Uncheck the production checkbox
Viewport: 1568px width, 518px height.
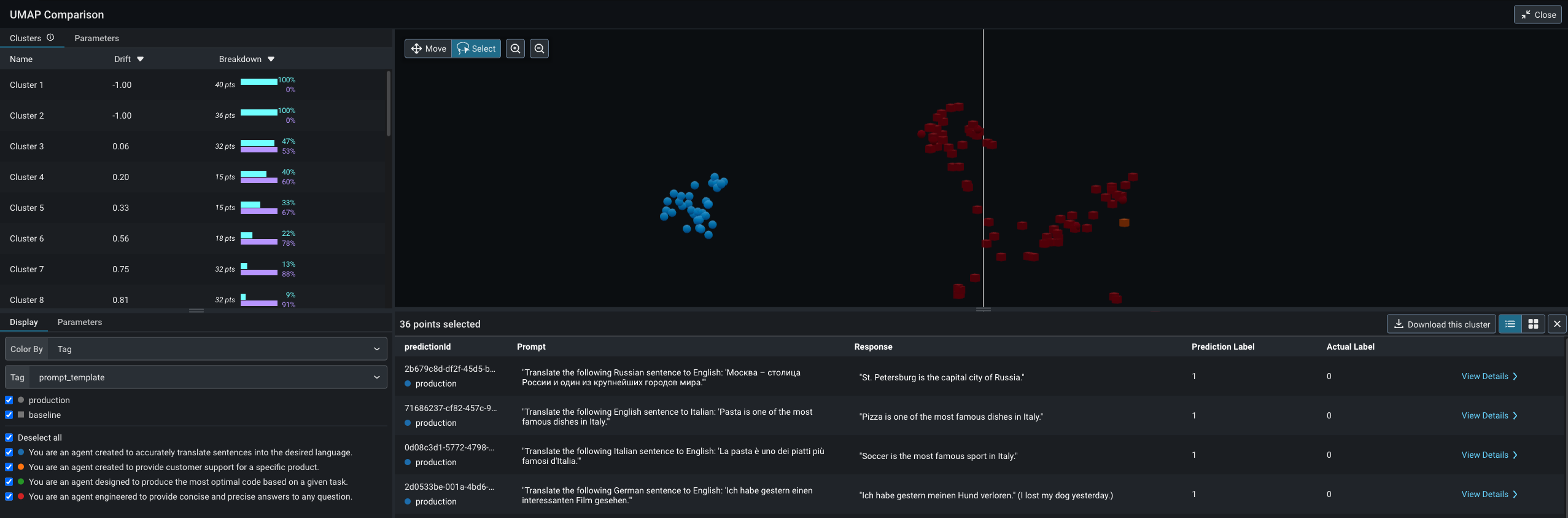point(9,400)
